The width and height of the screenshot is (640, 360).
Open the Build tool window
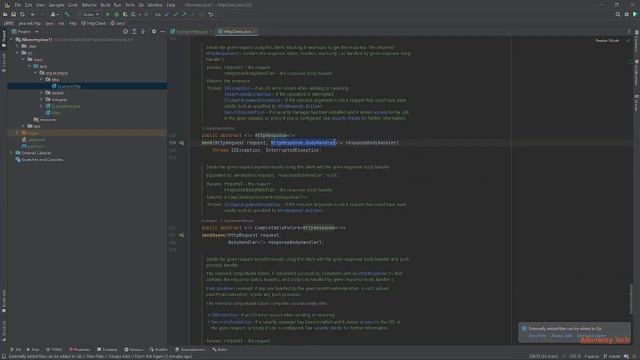coord(220,349)
